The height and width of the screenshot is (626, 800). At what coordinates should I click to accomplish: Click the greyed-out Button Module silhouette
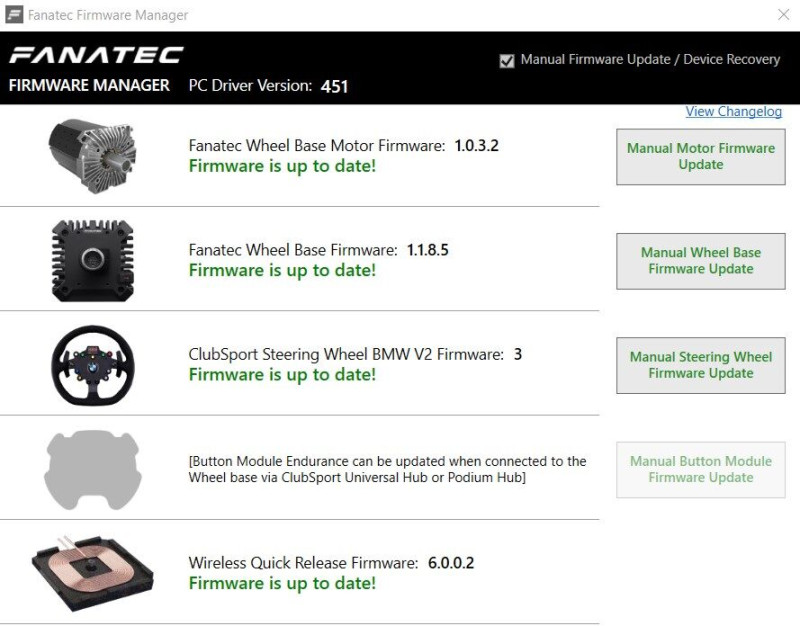[x=91, y=469]
